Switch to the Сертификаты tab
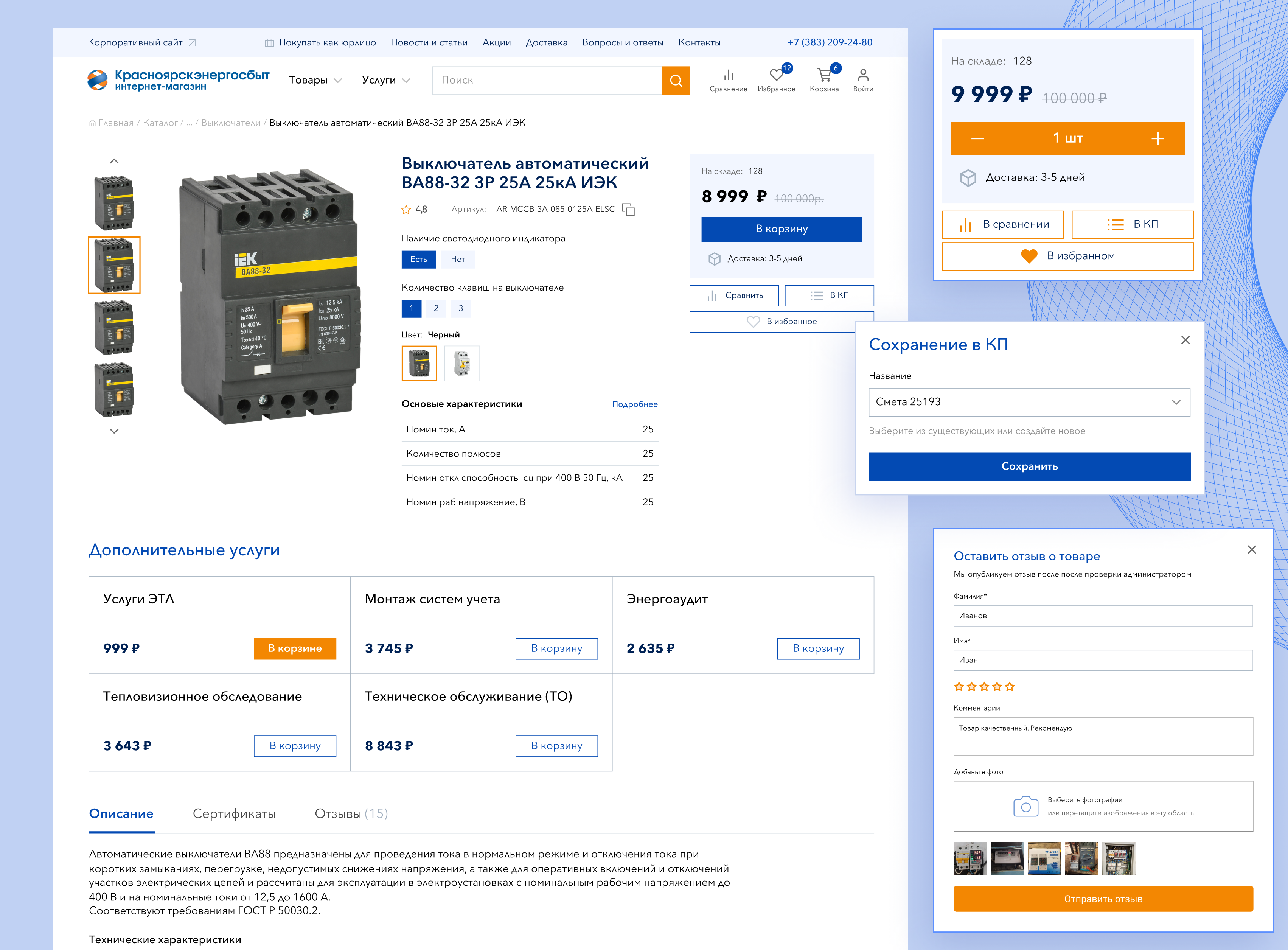1288x950 pixels. (x=234, y=814)
